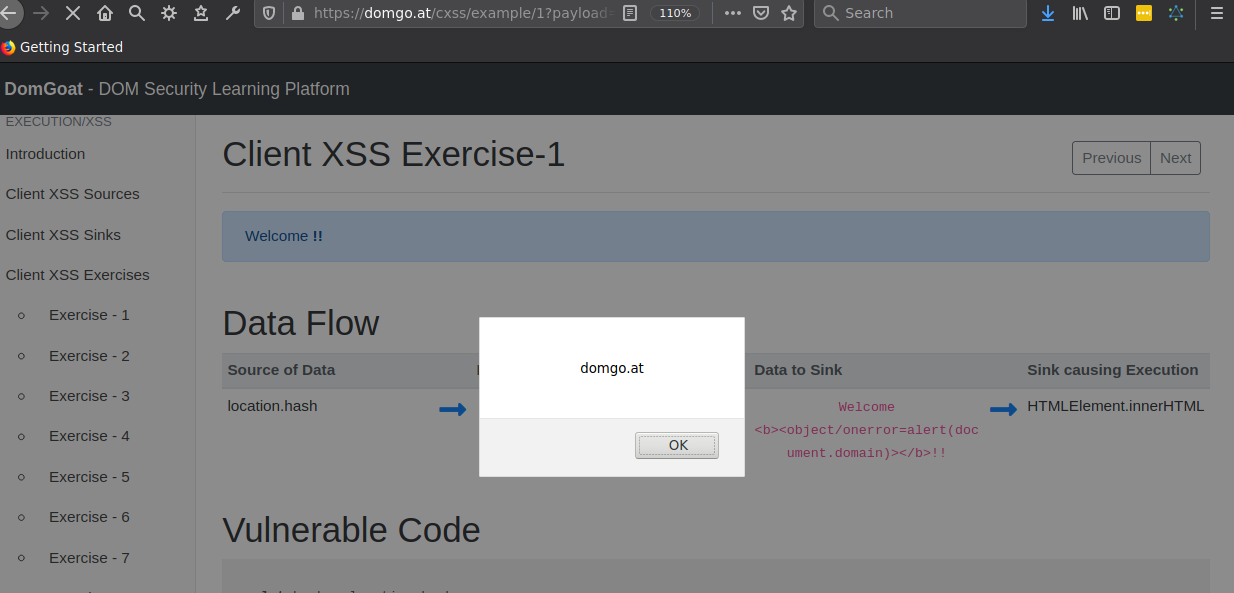Open Client XSS Sinks in the sidebar
This screenshot has height=593, width=1234.
point(63,235)
